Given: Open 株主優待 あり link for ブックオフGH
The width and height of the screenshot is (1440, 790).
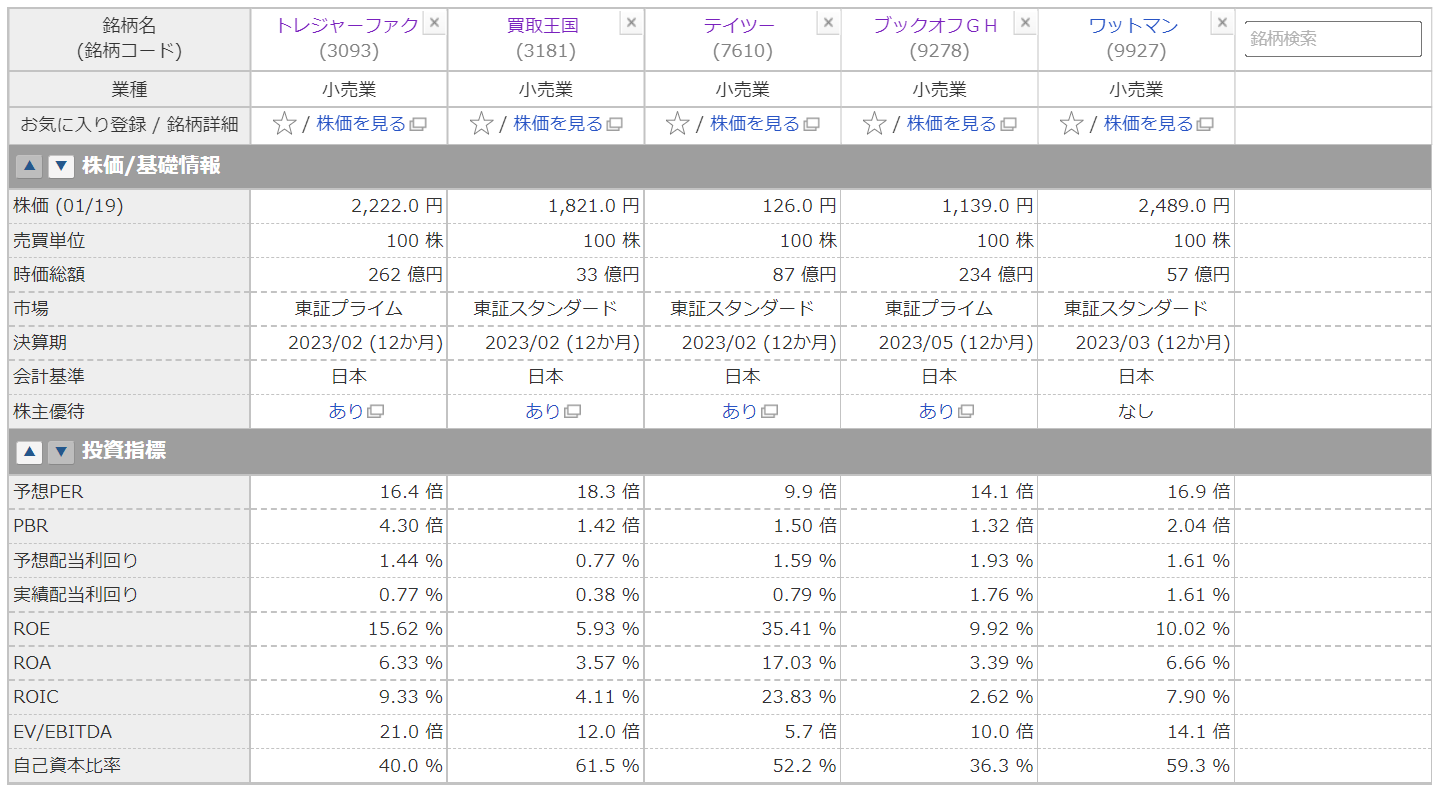Looking at the screenshot, I should click(x=947, y=411).
